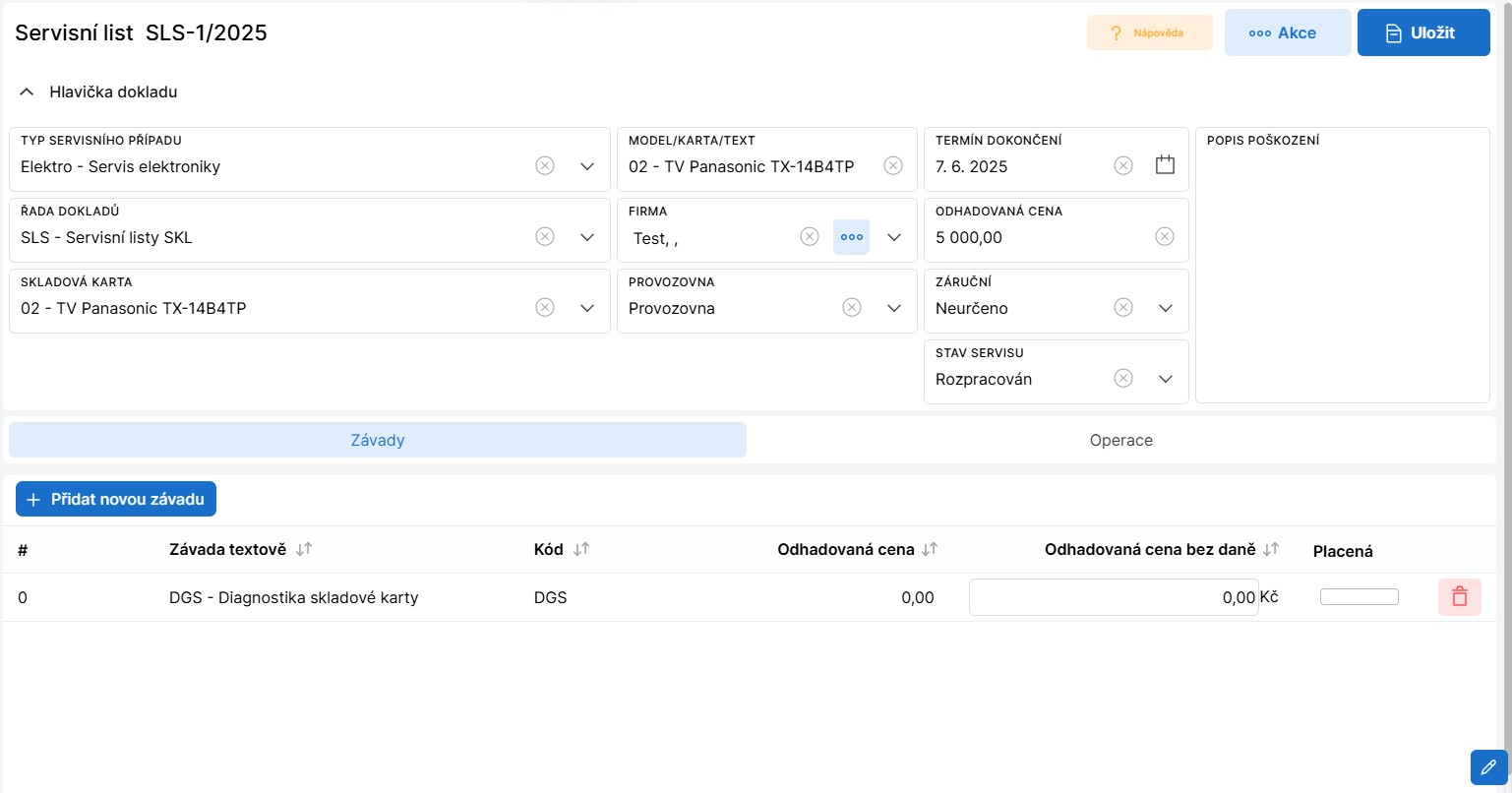Click the 'Servisní list SLS-1/2025' title
Screen dimensions: 1512x793
142,32
